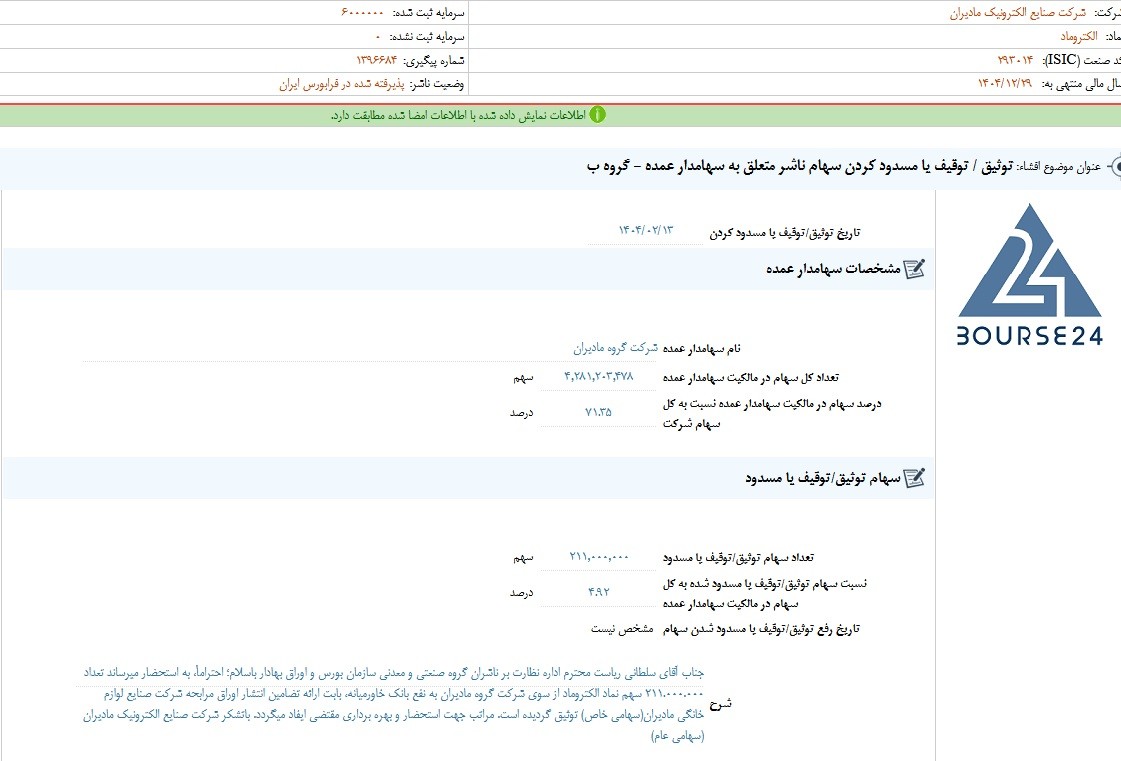This screenshot has height=761, width=1121.
Task: Click the publisher status پذیرفته شده در فرابورس ایران
Action: [342, 84]
